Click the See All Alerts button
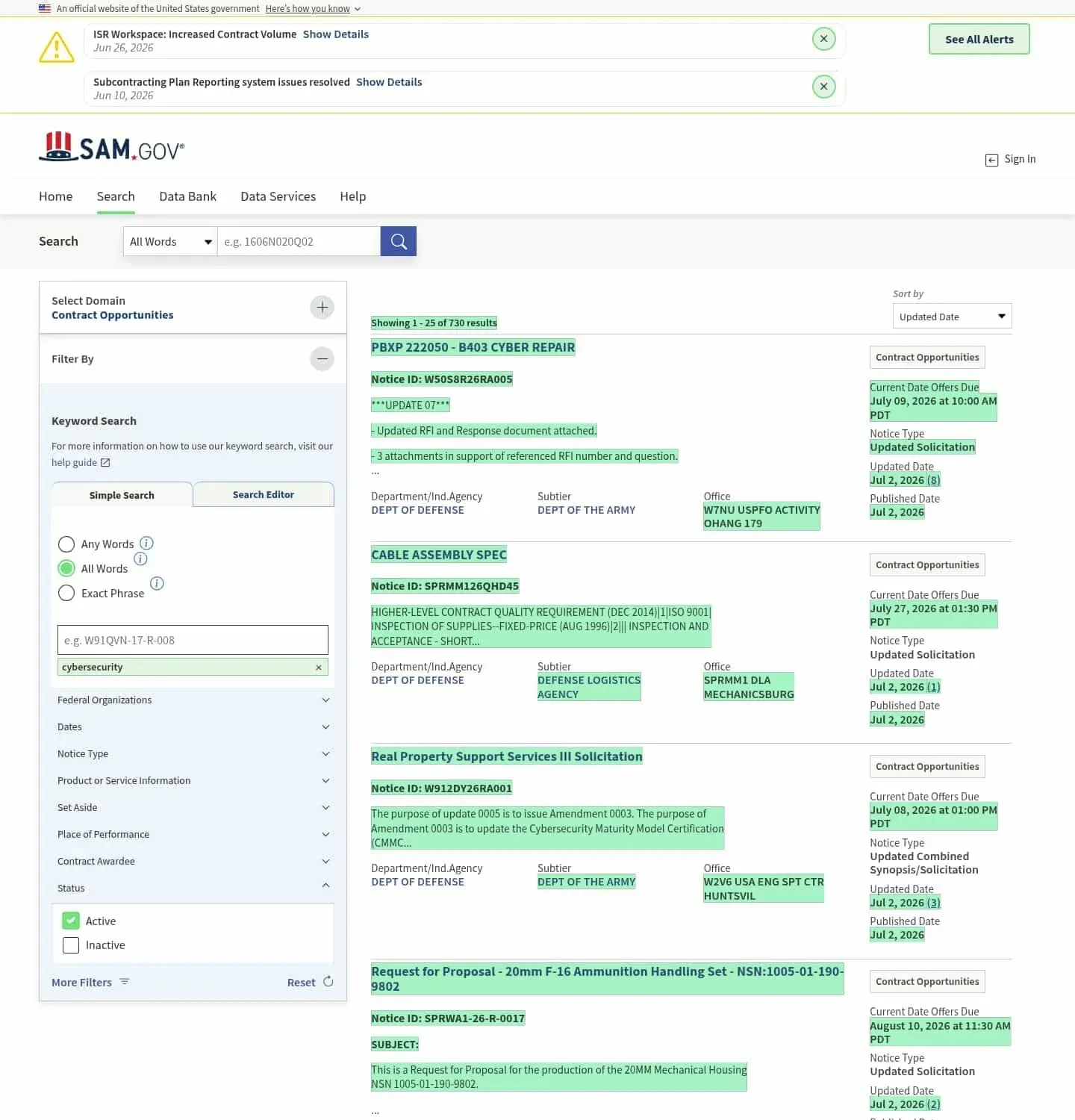The width and height of the screenshot is (1075, 1120). click(x=979, y=40)
